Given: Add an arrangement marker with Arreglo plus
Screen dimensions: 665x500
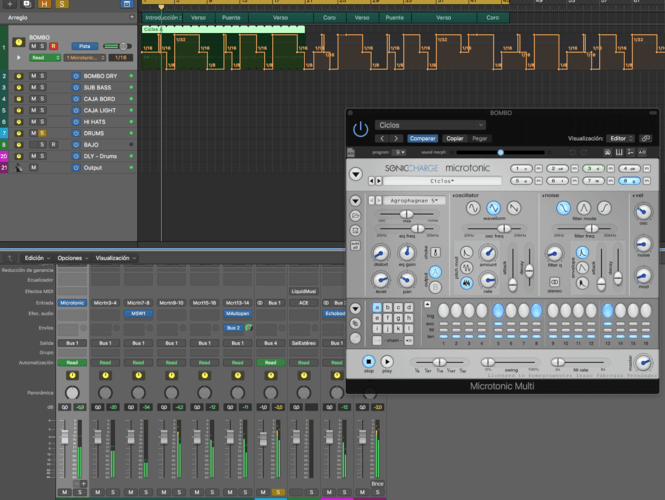Looking at the screenshot, I should (131, 17).
